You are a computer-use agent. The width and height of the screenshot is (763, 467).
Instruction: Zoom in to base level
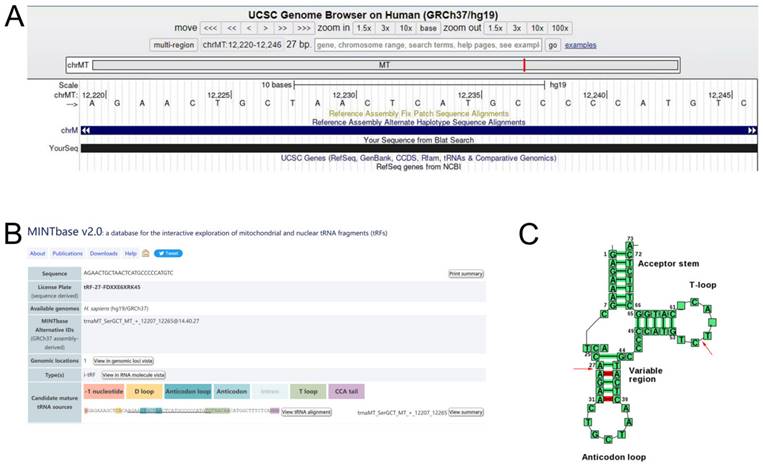pyautogui.click(x=428, y=28)
